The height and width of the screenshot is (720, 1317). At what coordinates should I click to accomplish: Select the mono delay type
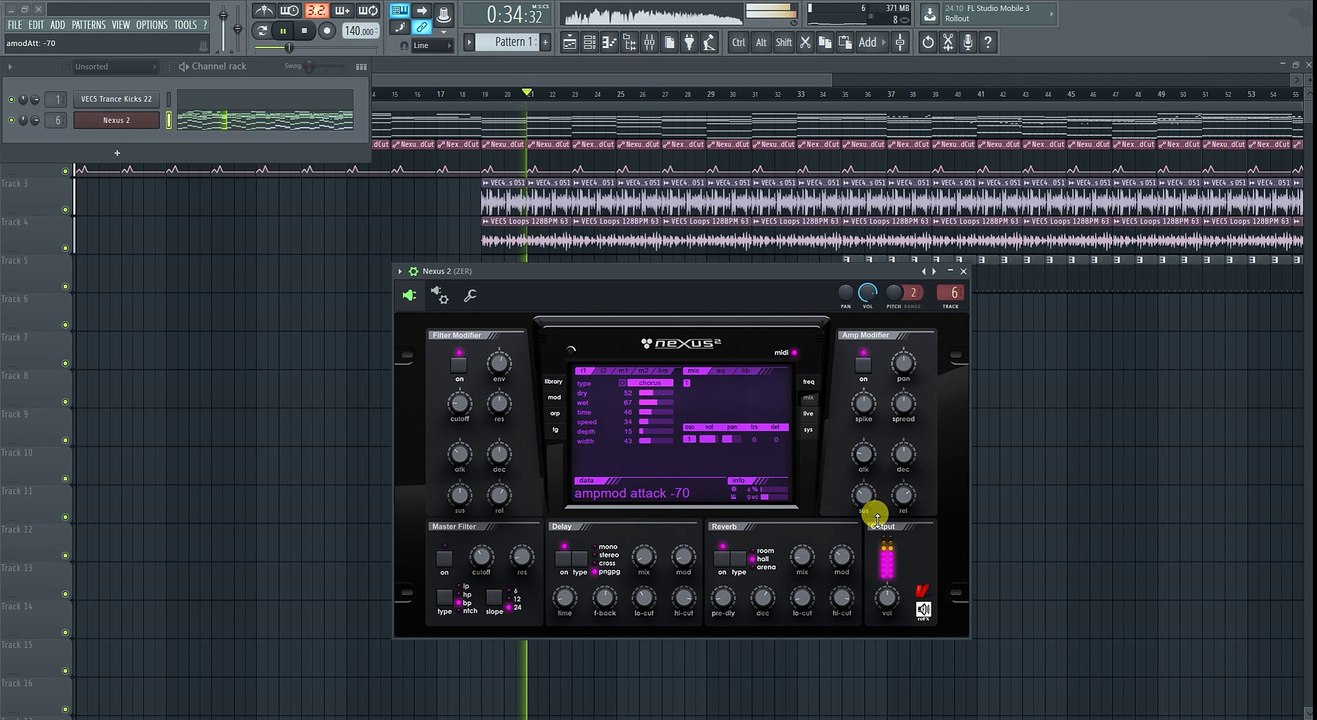[x=605, y=548]
